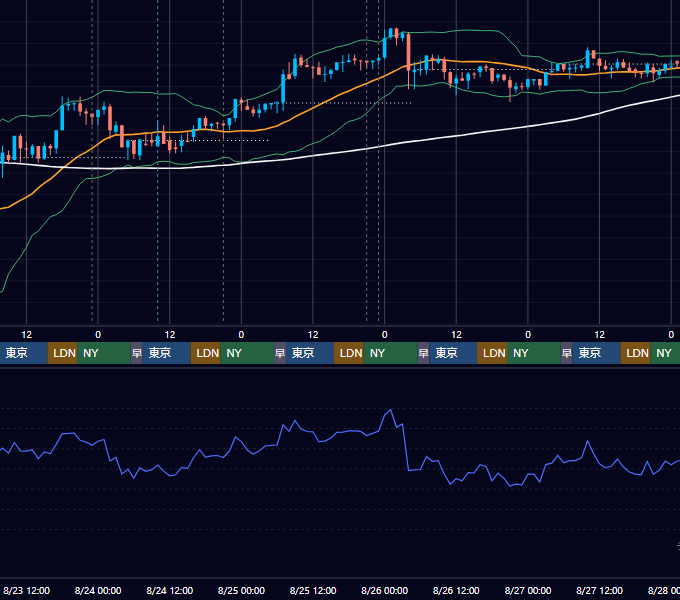Click the 早 early-session block after 8/27 00:00
This screenshot has height=600, width=680.
[566, 353]
